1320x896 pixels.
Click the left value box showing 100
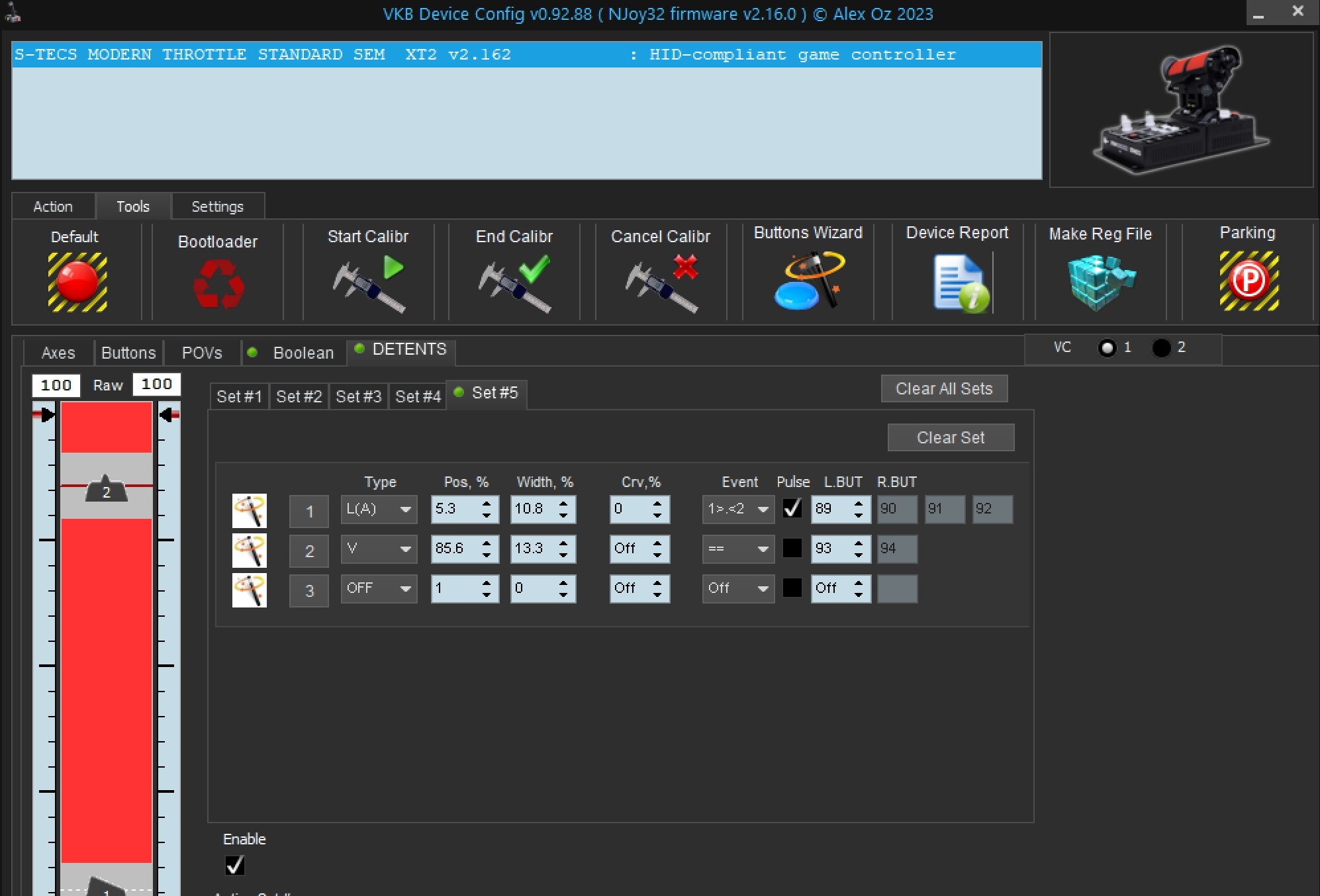(x=56, y=385)
